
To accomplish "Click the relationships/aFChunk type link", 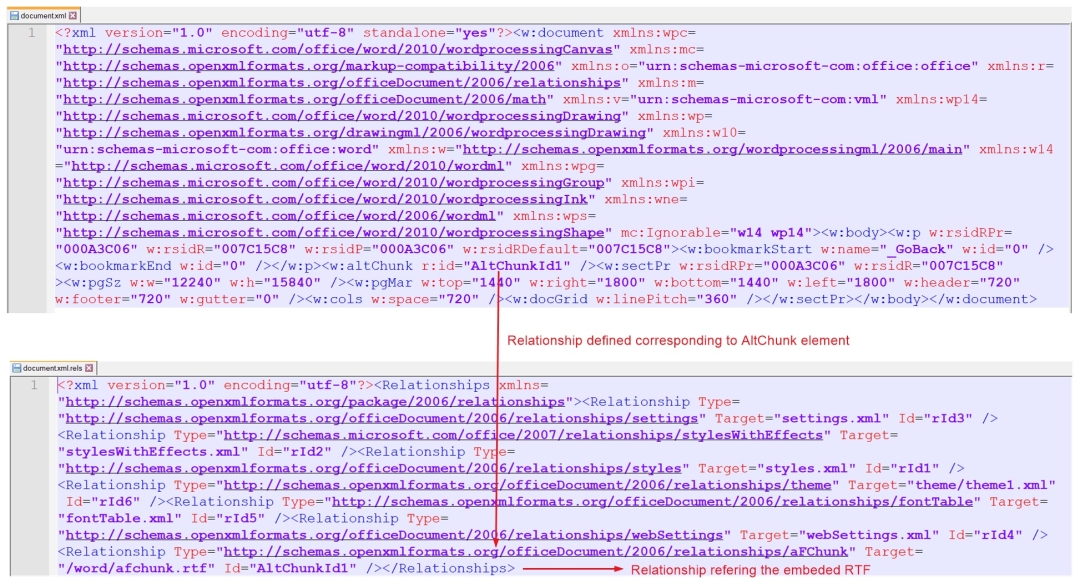I will click(x=539, y=551).
